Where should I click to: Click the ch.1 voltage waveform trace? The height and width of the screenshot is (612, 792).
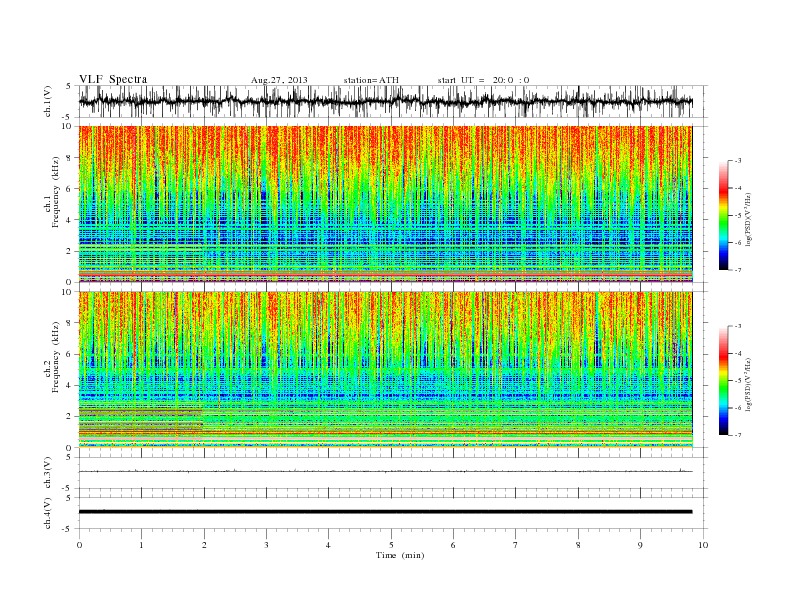click(x=385, y=101)
